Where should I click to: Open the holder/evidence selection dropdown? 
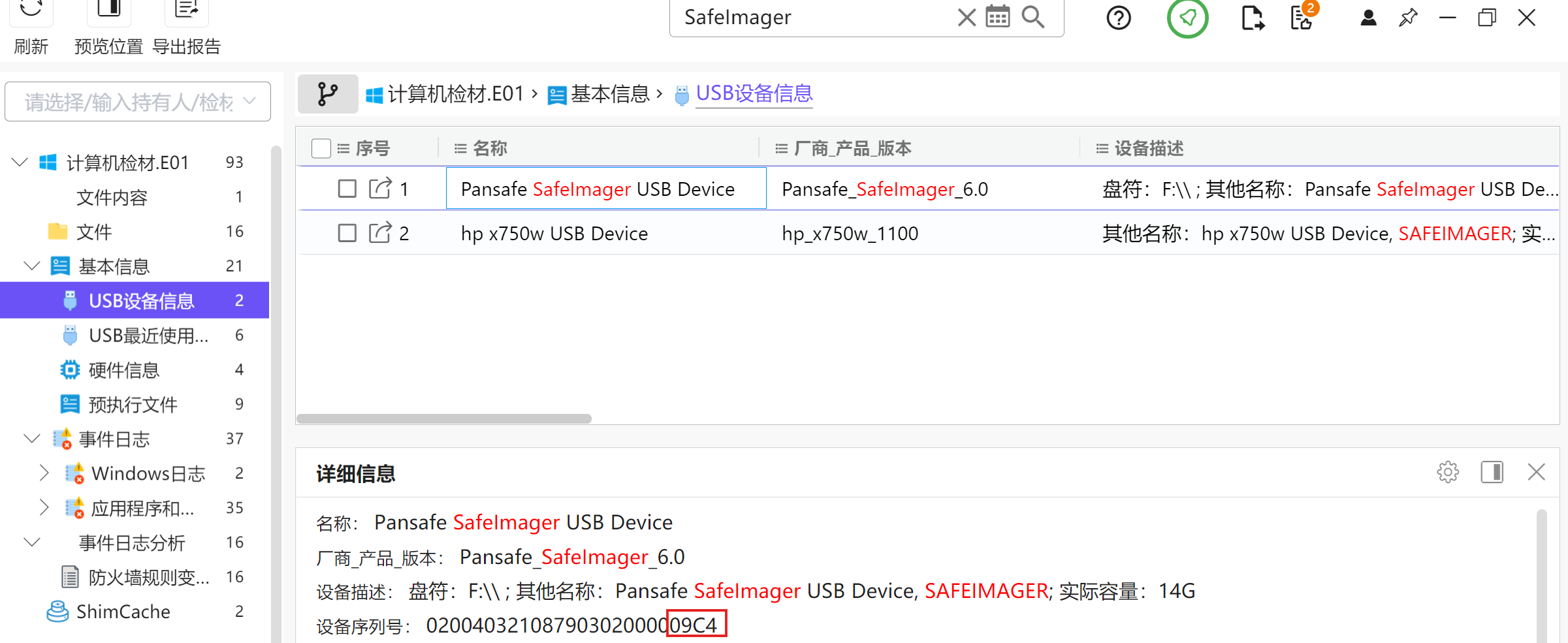pyautogui.click(x=138, y=102)
